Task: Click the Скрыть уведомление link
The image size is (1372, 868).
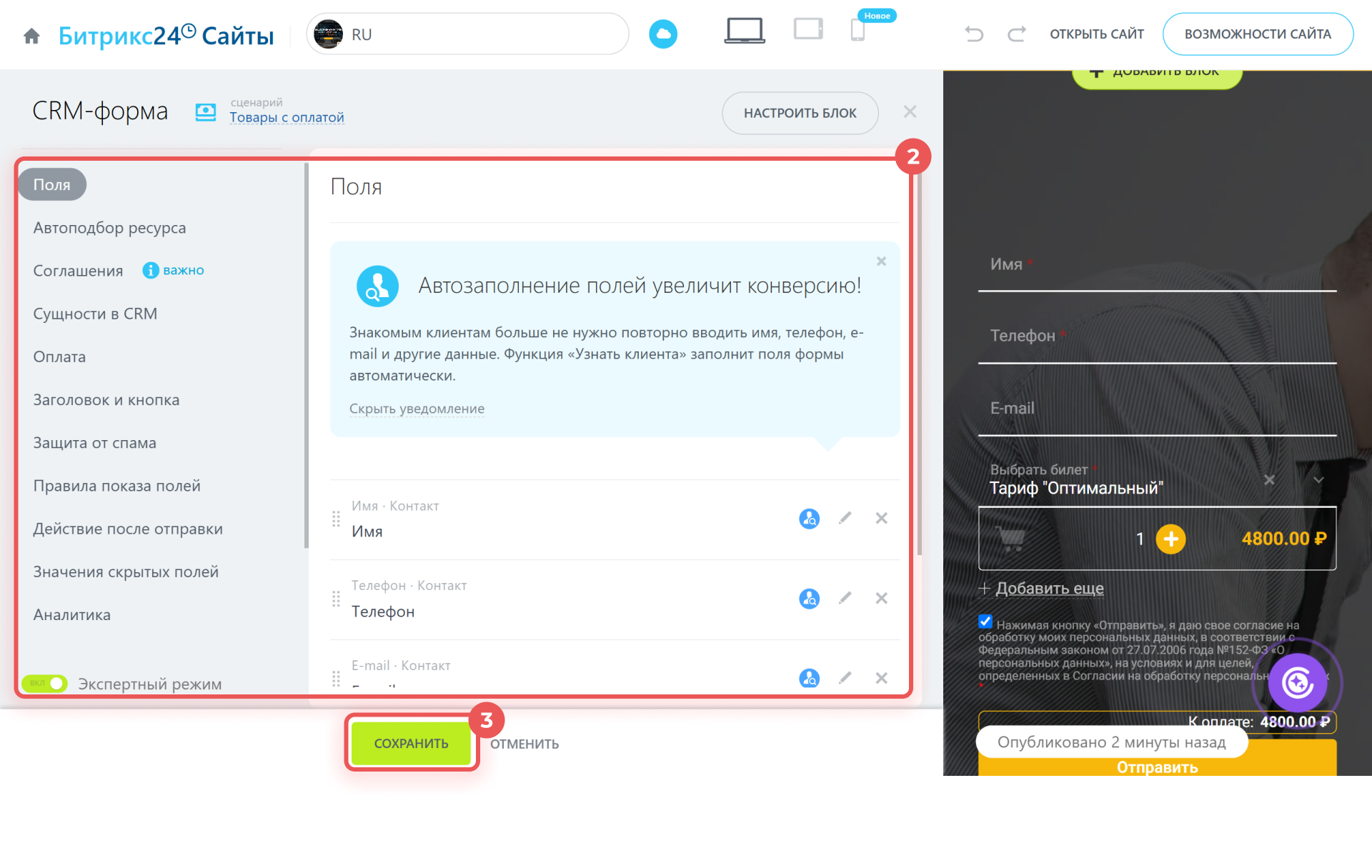Action: [417, 409]
